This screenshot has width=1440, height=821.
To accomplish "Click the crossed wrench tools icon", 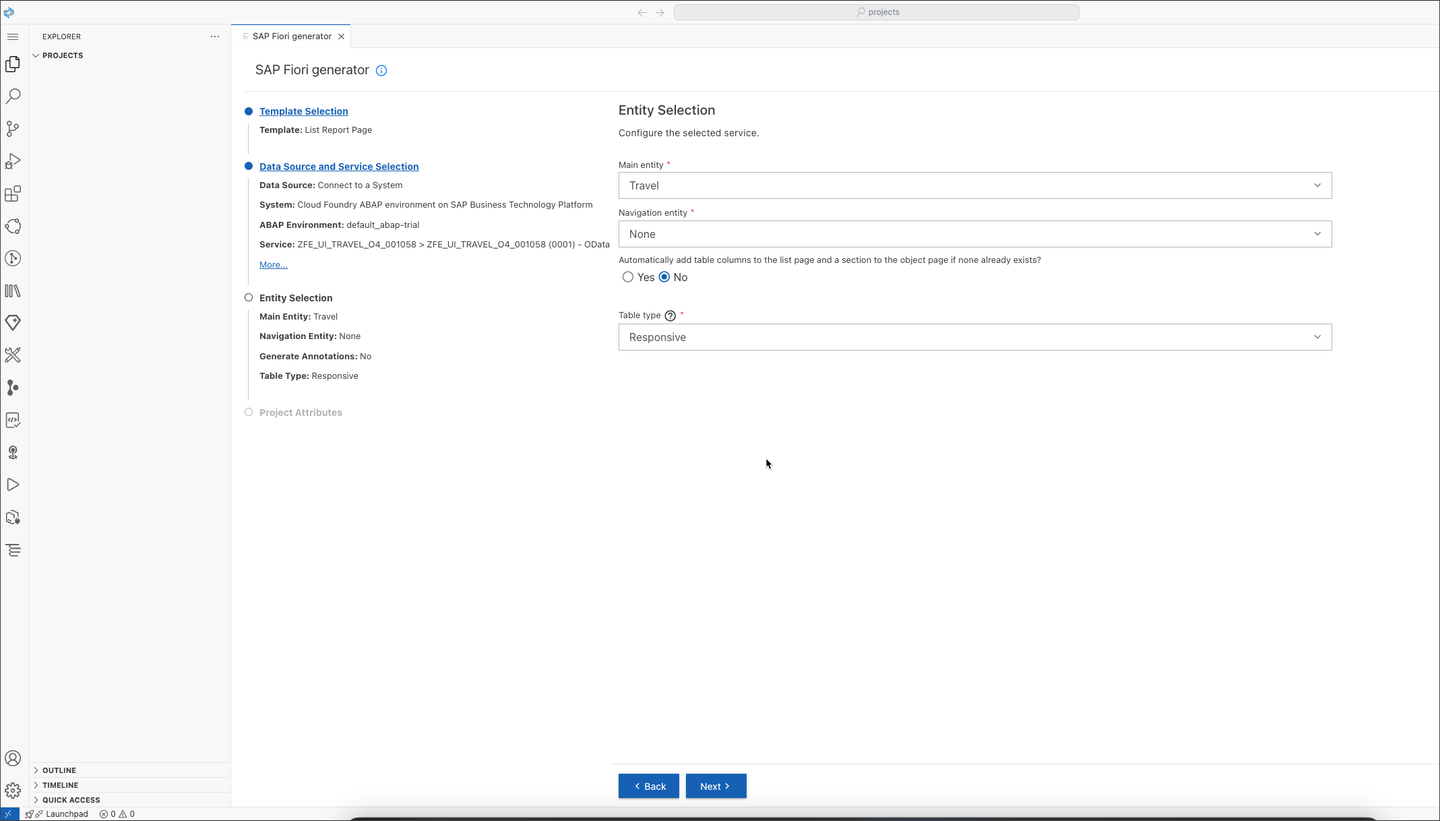I will click(x=13, y=355).
